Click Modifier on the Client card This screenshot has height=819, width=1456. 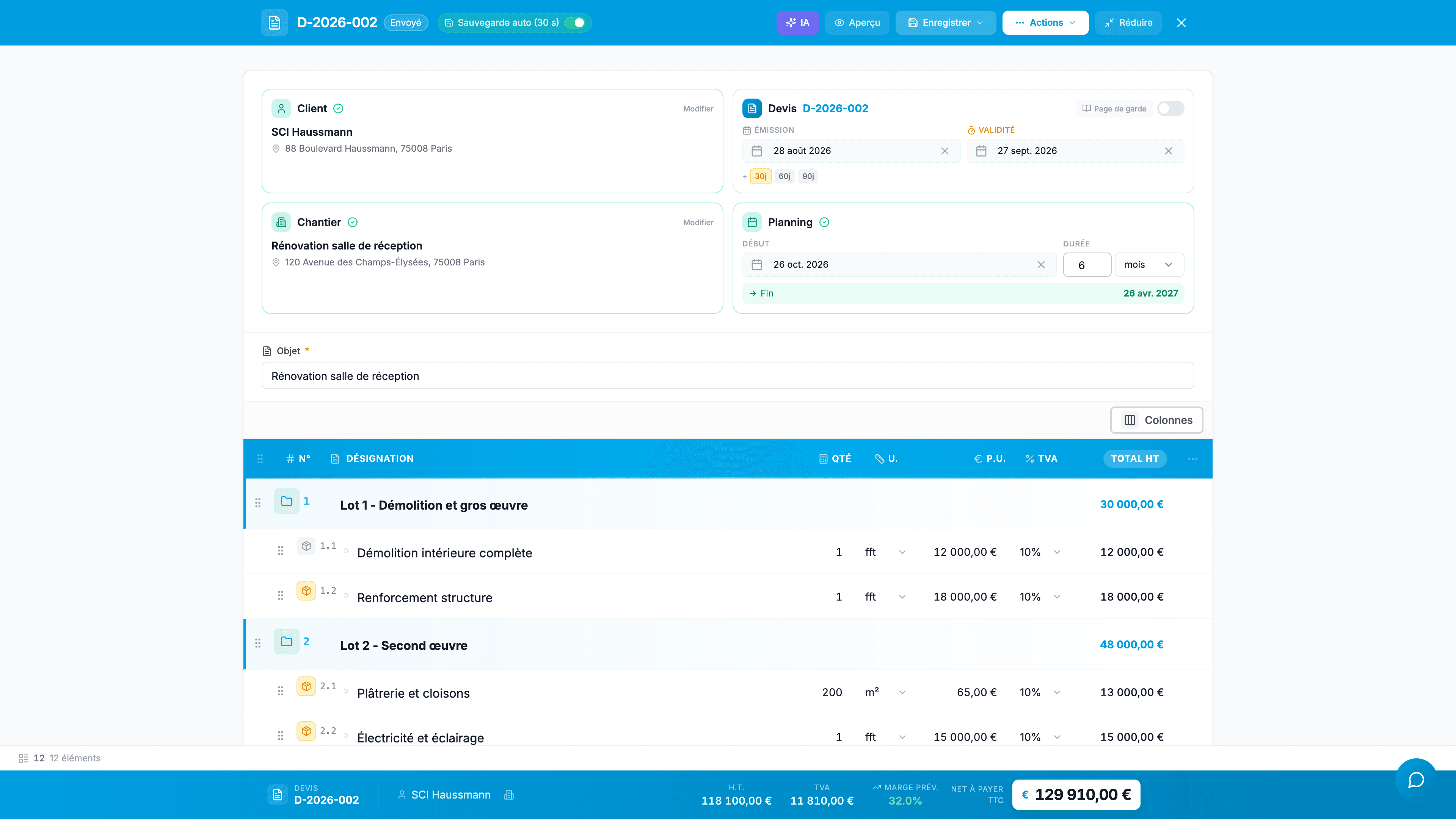point(698,108)
